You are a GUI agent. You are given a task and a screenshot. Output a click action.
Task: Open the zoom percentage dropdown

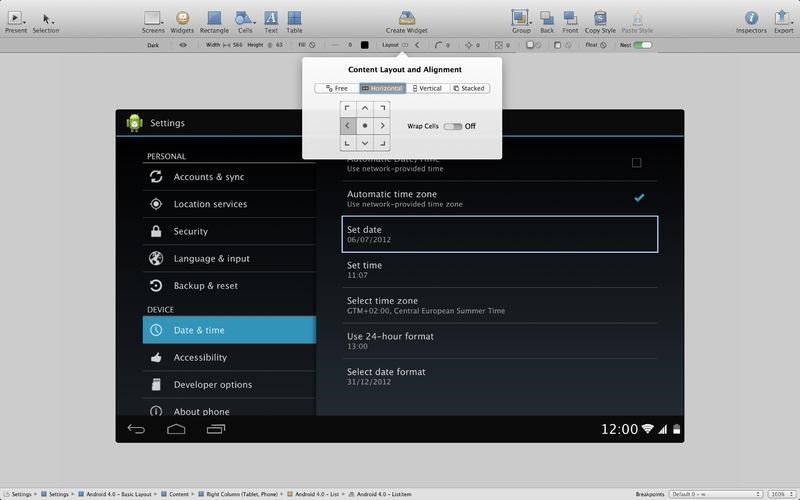781,494
